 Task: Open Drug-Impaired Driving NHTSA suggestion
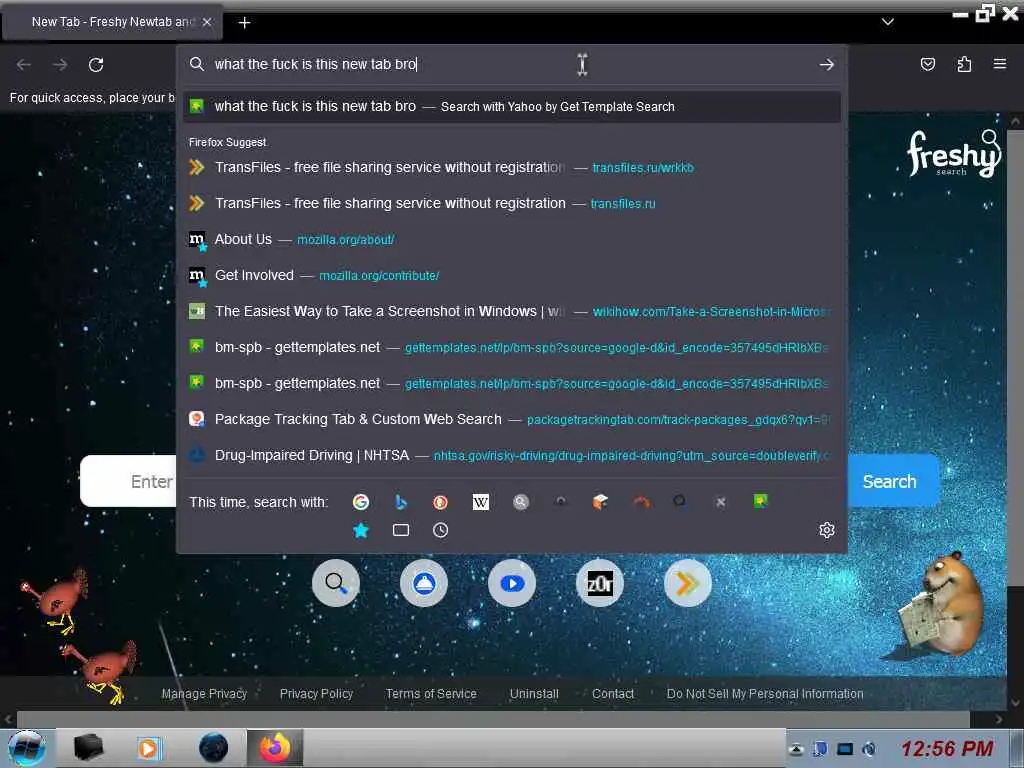tap(511, 455)
